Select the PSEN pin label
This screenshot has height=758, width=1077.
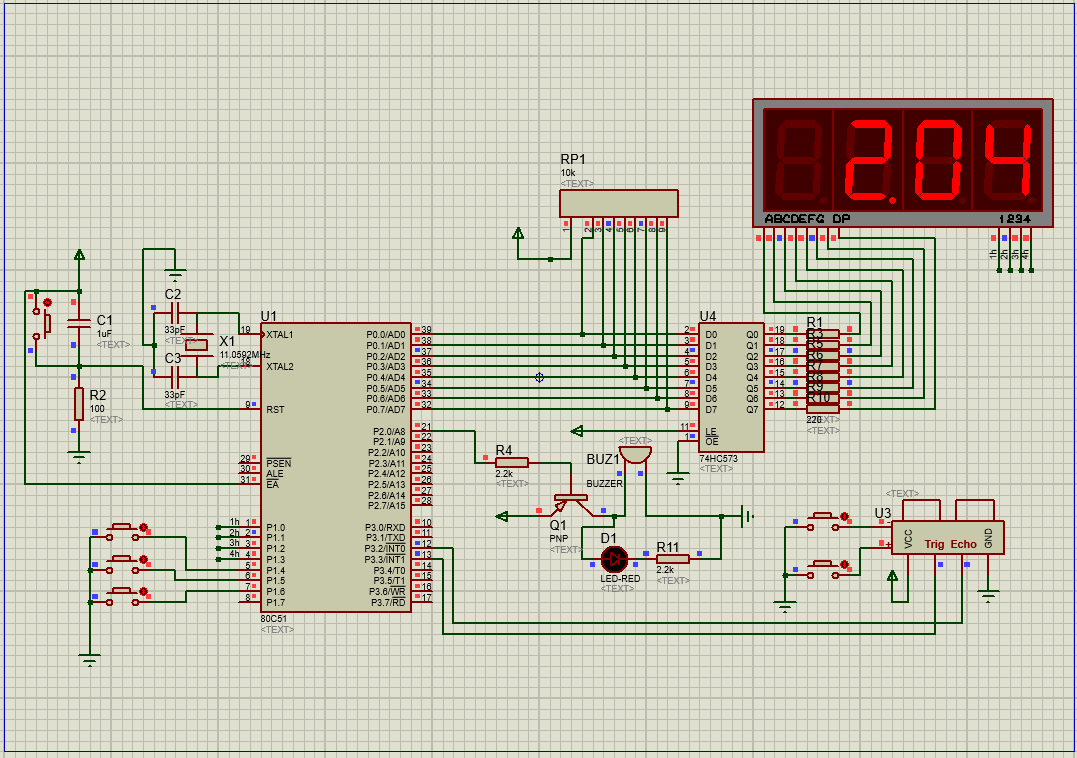click(x=279, y=463)
